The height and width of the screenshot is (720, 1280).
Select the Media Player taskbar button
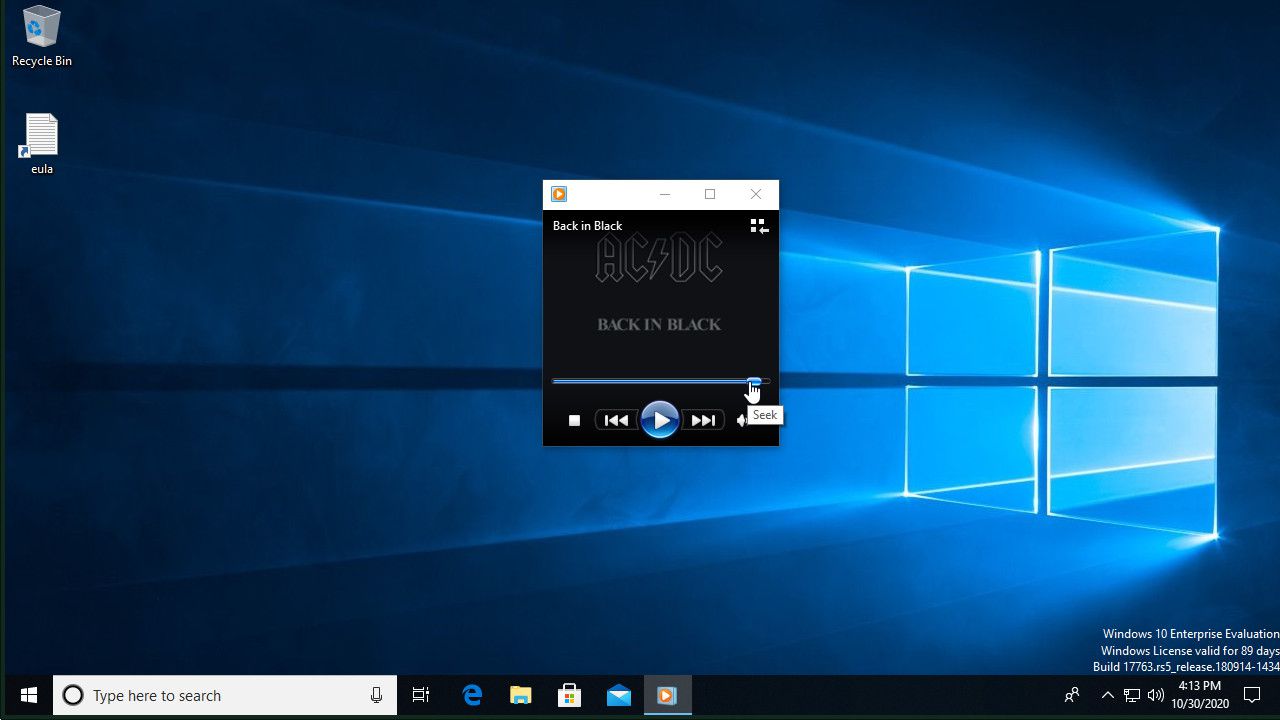pos(667,695)
